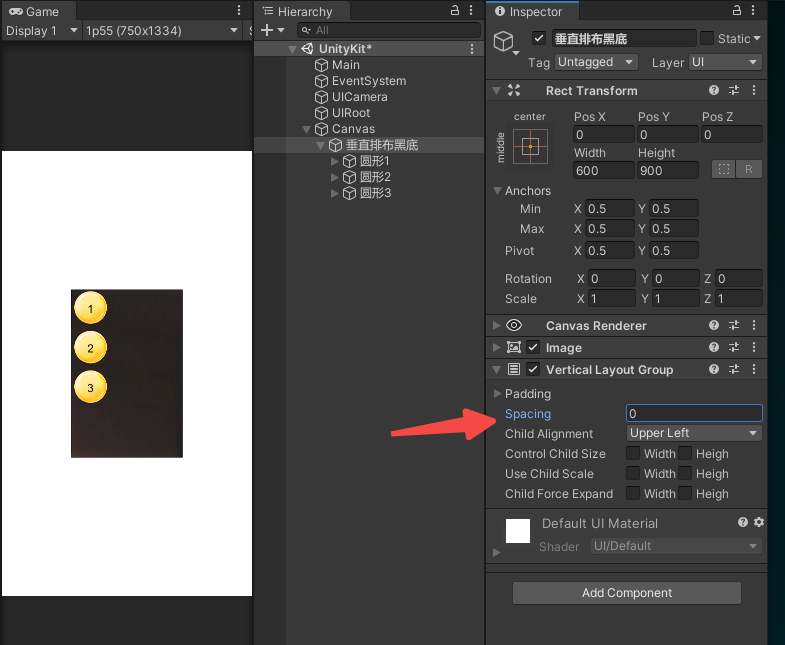Enable Control Child Size Width
The height and width of the screenshot is (645, 785).
click(633, 453)
